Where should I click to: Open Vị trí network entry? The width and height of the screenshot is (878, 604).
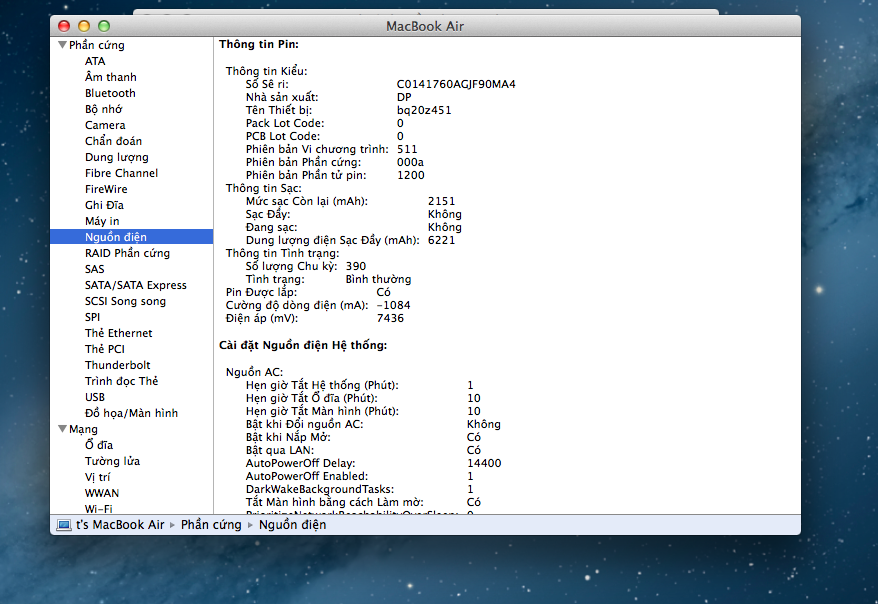[97, 477]
